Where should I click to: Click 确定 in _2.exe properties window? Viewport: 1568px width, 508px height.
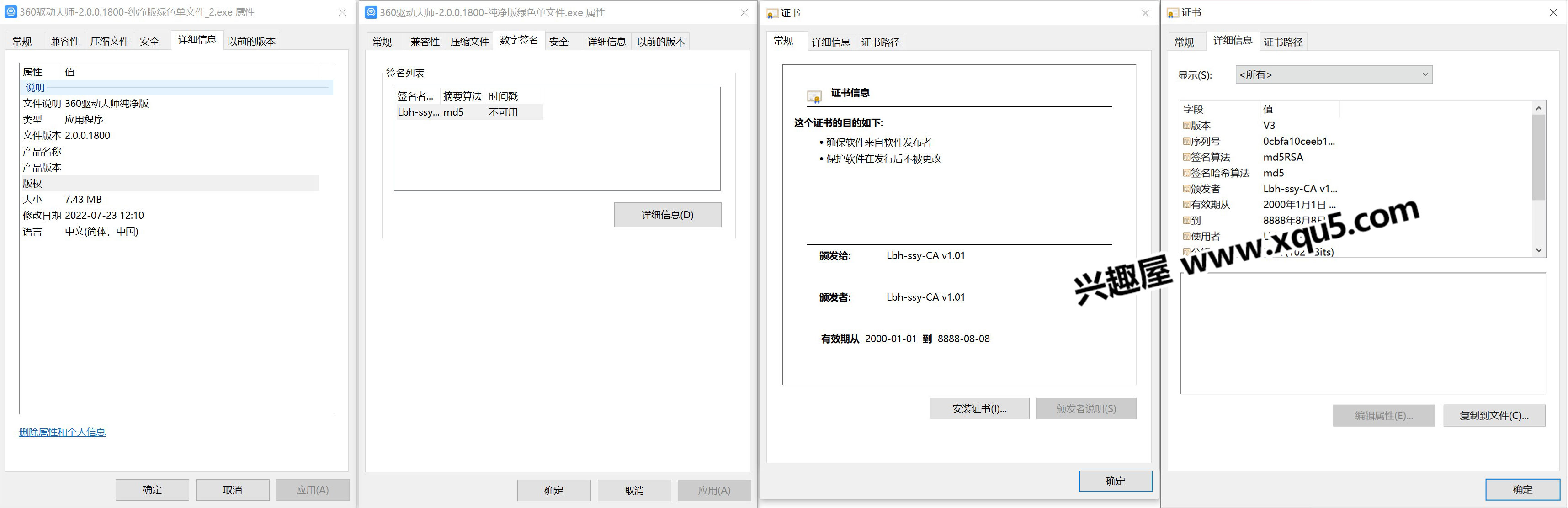(152, 490)
